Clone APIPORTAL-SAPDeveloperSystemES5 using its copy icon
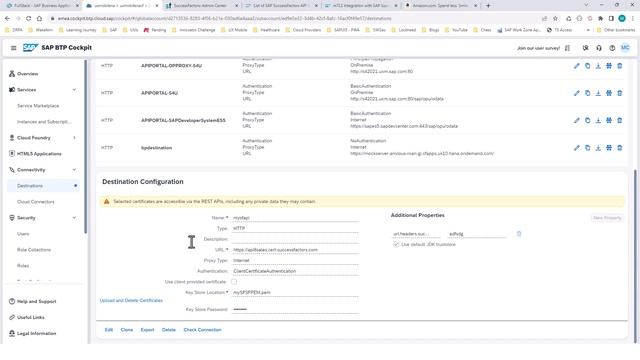Image resolution: width=640 pixels, height=360 pixels. [587, 120]
